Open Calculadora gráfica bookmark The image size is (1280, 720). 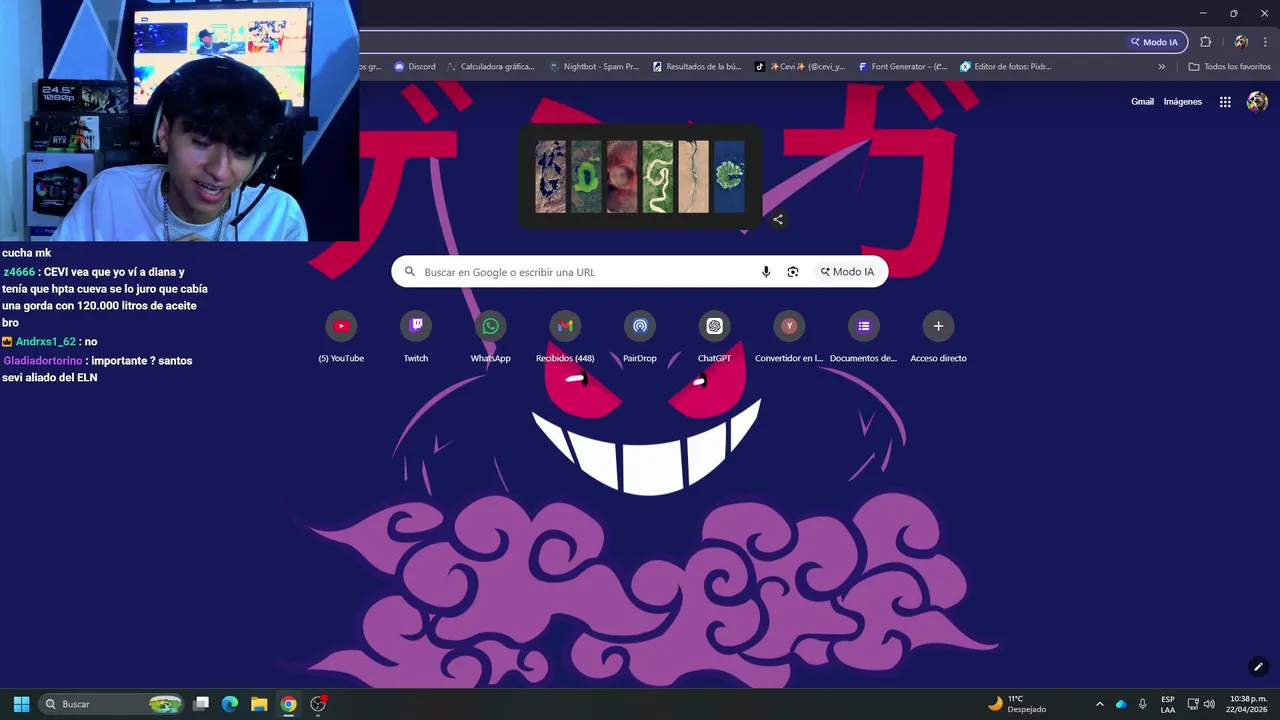tap(491, 67)
